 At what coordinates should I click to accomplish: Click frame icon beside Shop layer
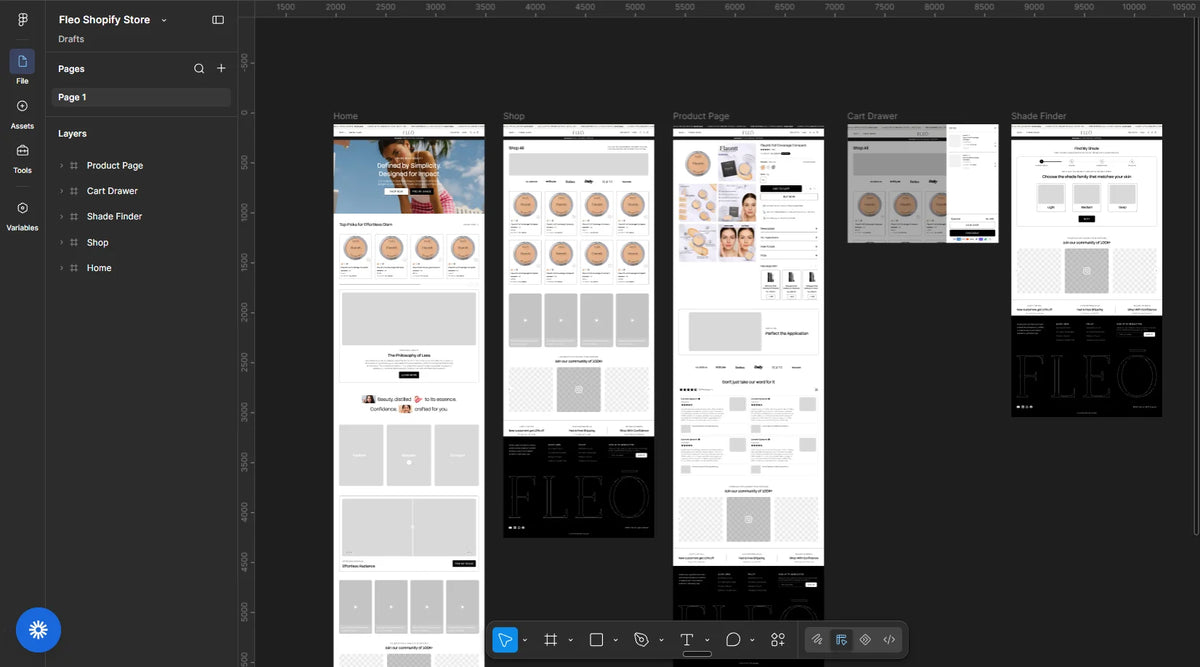click(x=74, y=243)
